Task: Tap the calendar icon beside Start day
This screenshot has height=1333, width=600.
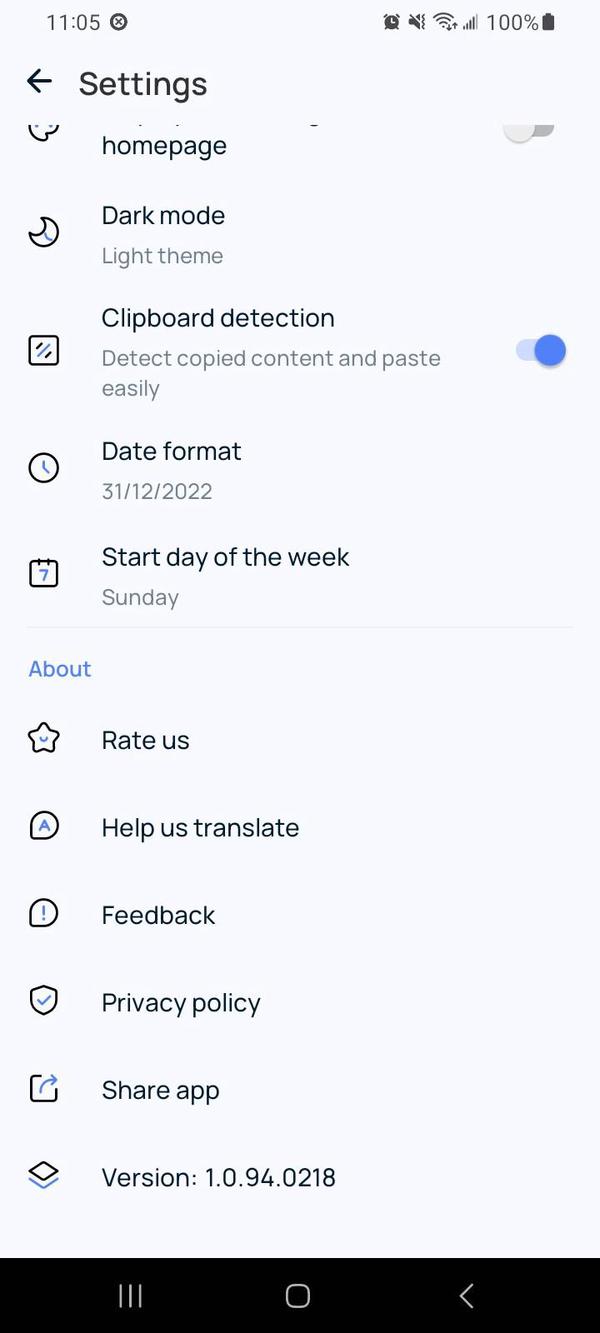Action: point(43,573)
